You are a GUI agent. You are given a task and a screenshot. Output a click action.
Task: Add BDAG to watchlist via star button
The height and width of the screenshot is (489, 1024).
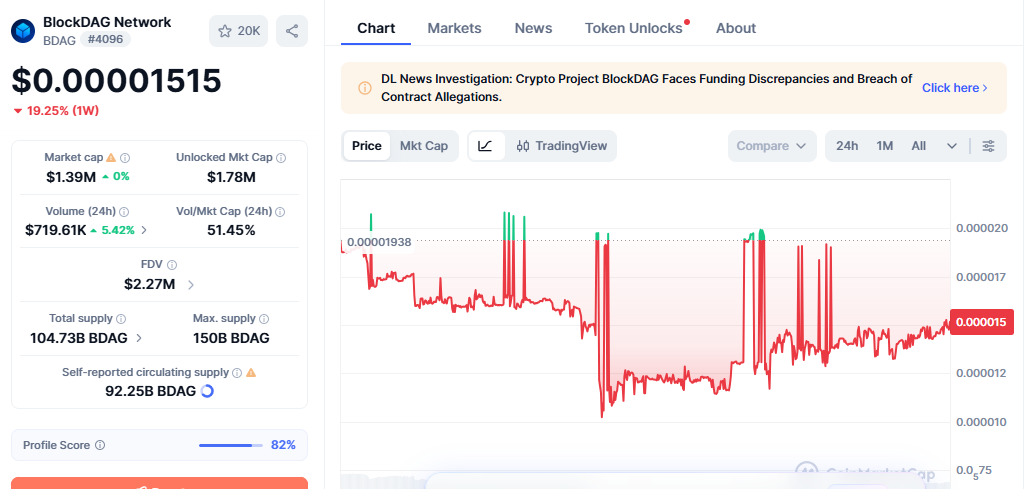pos(238,31)
